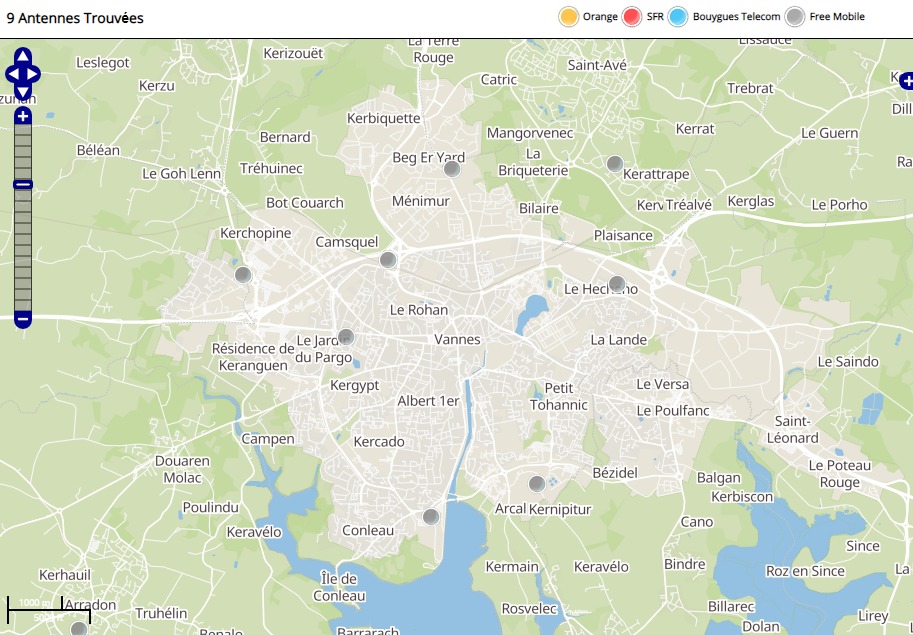Expand the layer switcher plus button
This screenshot has width=913, height=635.
[904, 79]
